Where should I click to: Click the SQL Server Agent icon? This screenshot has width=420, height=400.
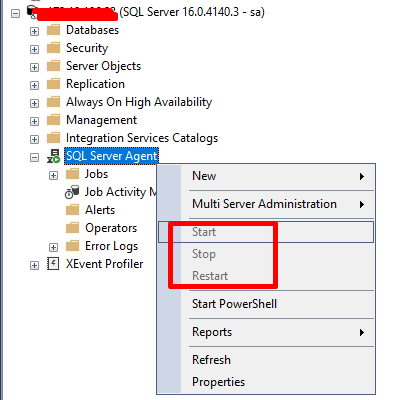(53, 156)
